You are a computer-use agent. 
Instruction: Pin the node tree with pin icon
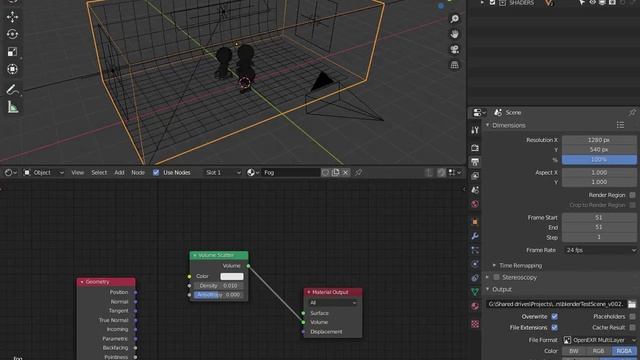point(358,173)
